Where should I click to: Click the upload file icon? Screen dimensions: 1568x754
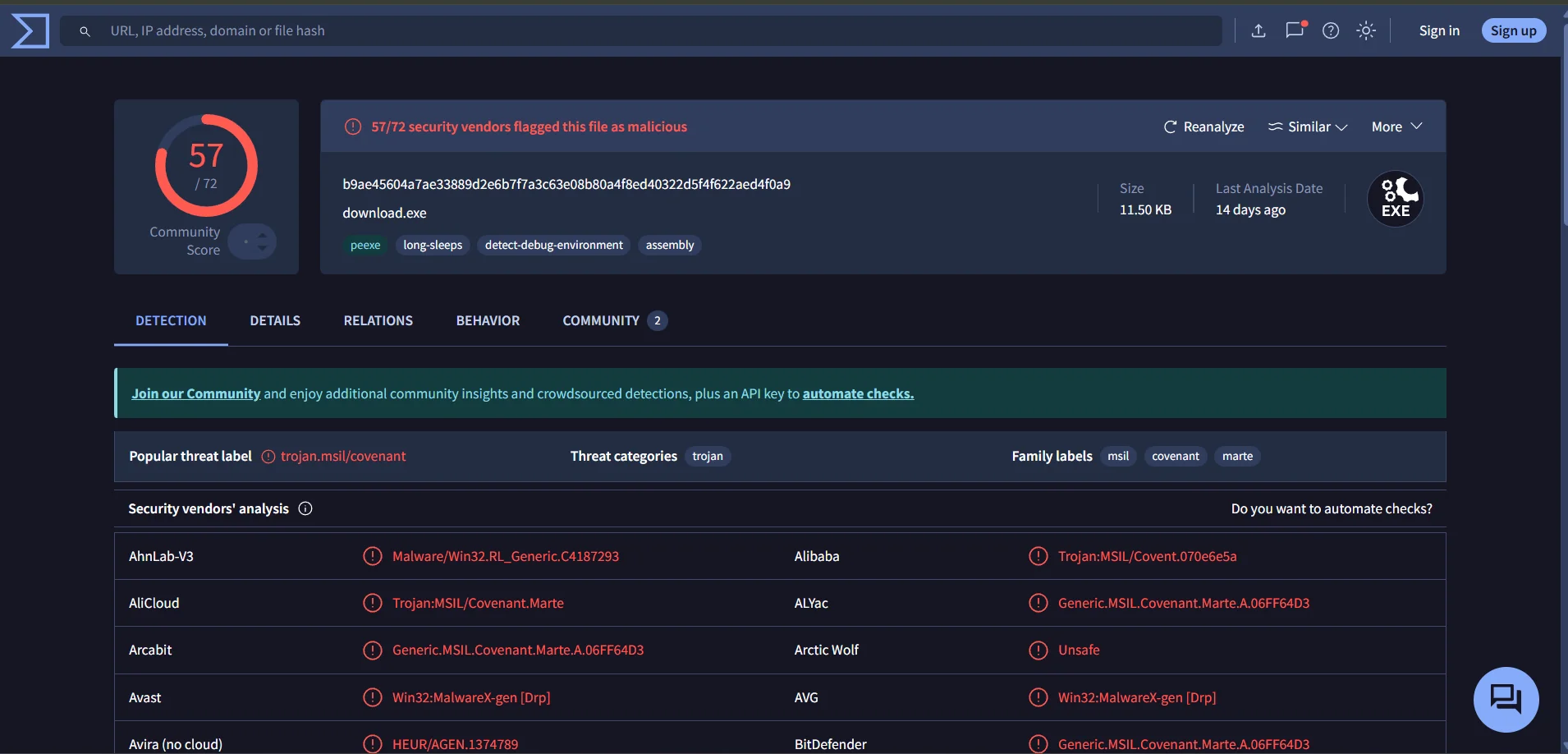tap(1258, 31)
